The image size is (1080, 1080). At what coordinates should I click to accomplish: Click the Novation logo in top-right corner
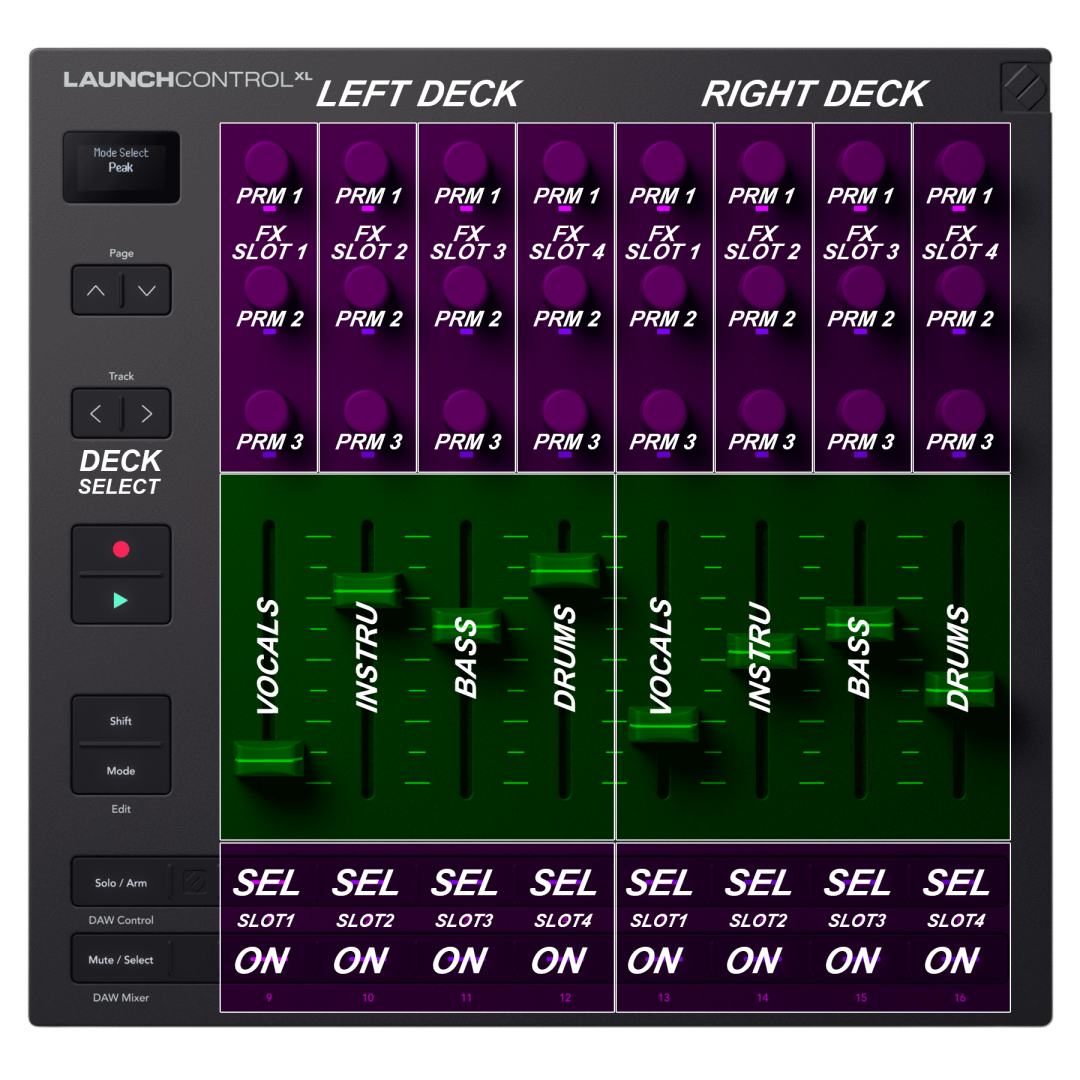coord(1025,88)
